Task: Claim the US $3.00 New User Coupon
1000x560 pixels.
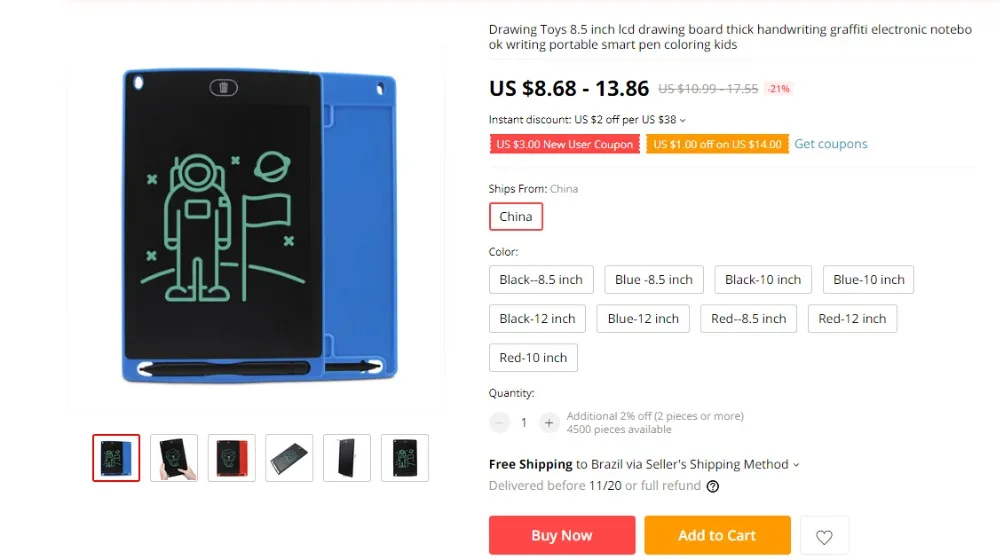Action: pyautogui.click(x=564, y=144)
